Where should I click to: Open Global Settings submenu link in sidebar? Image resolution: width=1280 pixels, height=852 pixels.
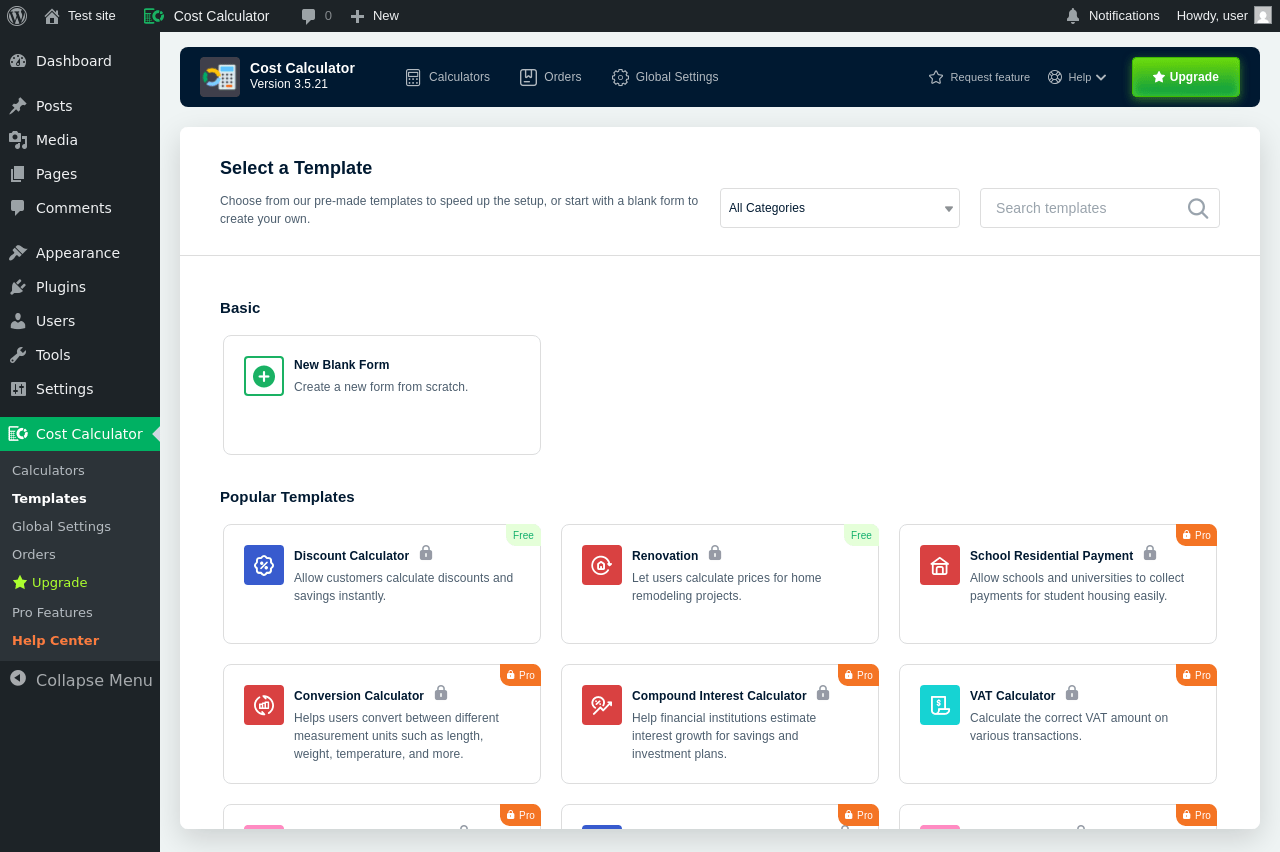pyautogui.click(x=61, y=526)
